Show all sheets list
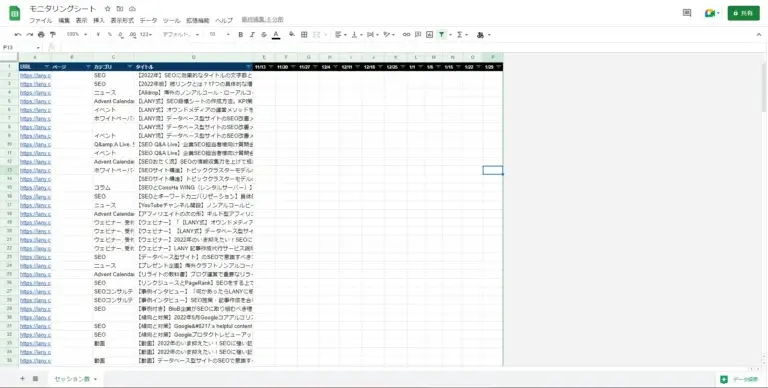 [x=35, y=379]
